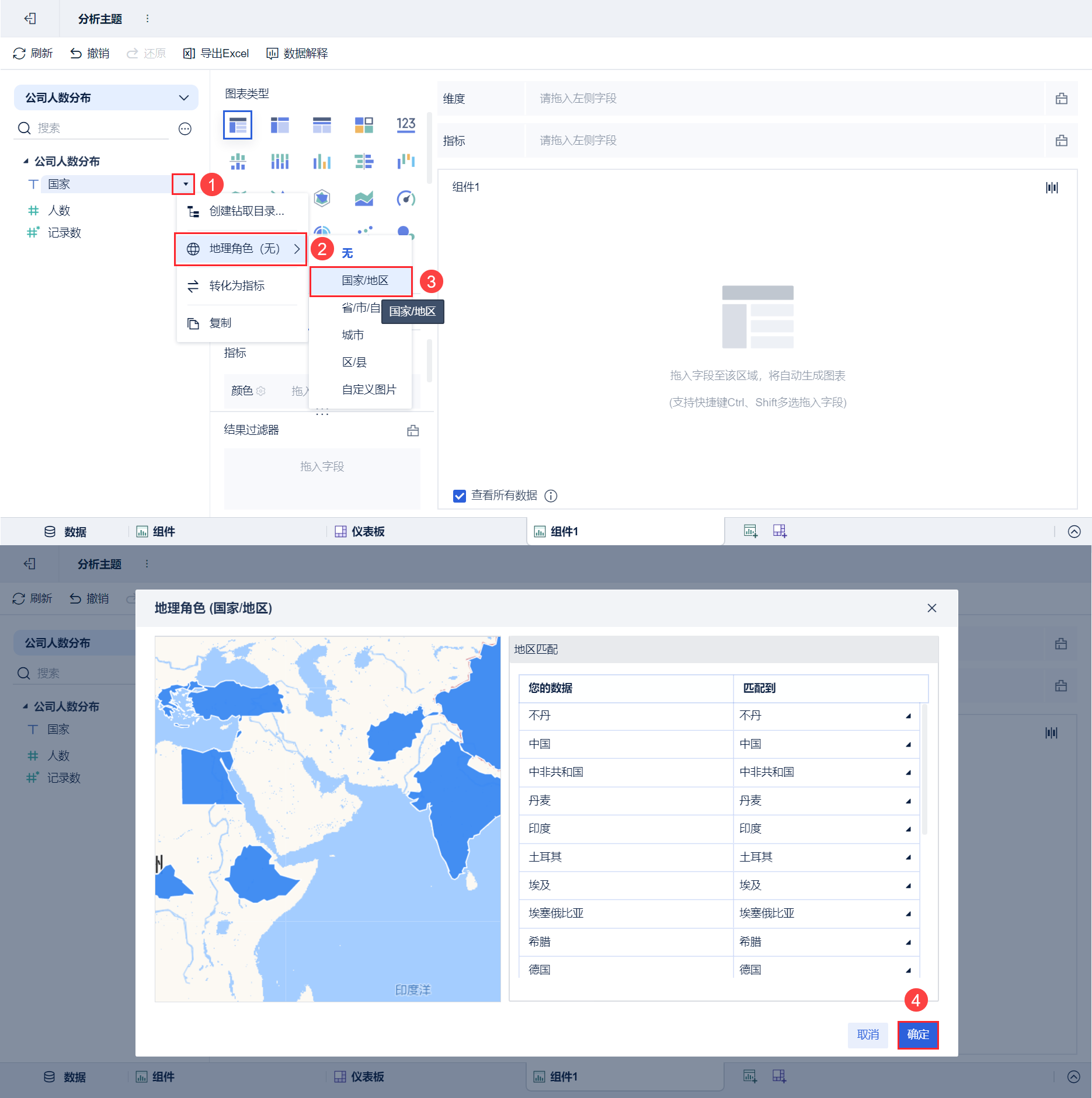Viewport: 1092px width, 1098px height.
Task: Select the gauge chart type icon
Action: 406,198
